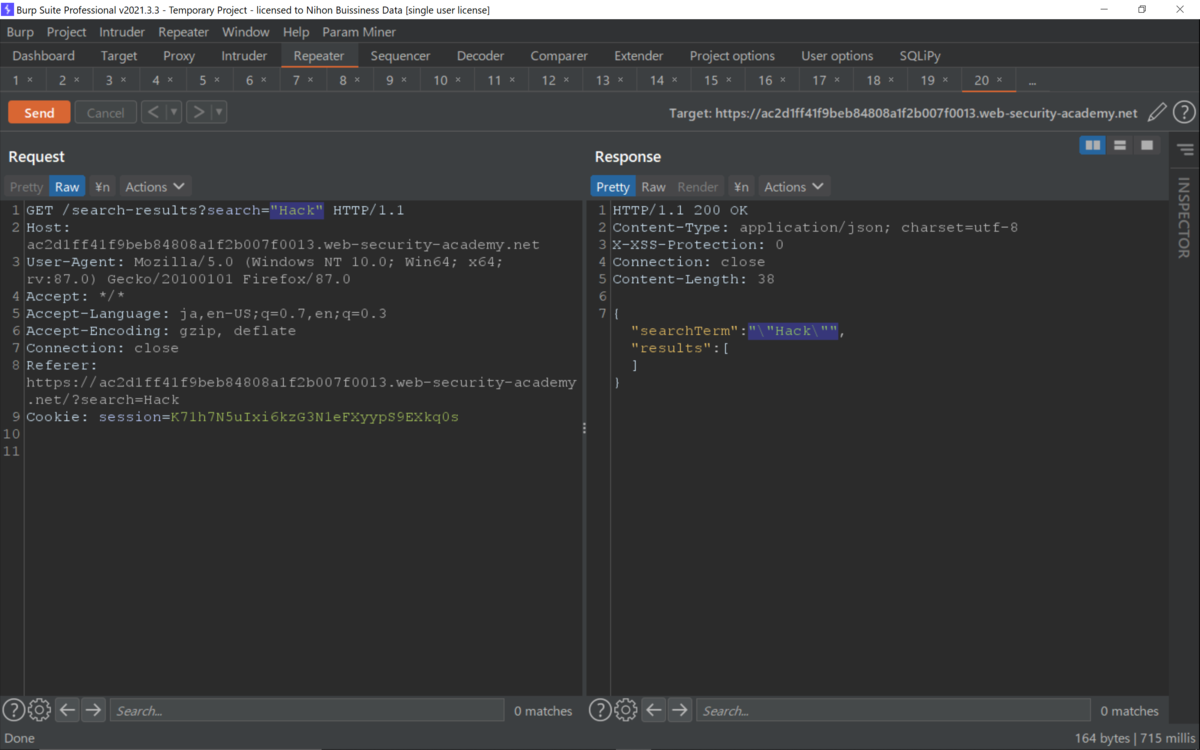Image resolution: width=1200 pixels, height=750 pixels.
Task: Open the User options tab
Action: pos(837,56)
